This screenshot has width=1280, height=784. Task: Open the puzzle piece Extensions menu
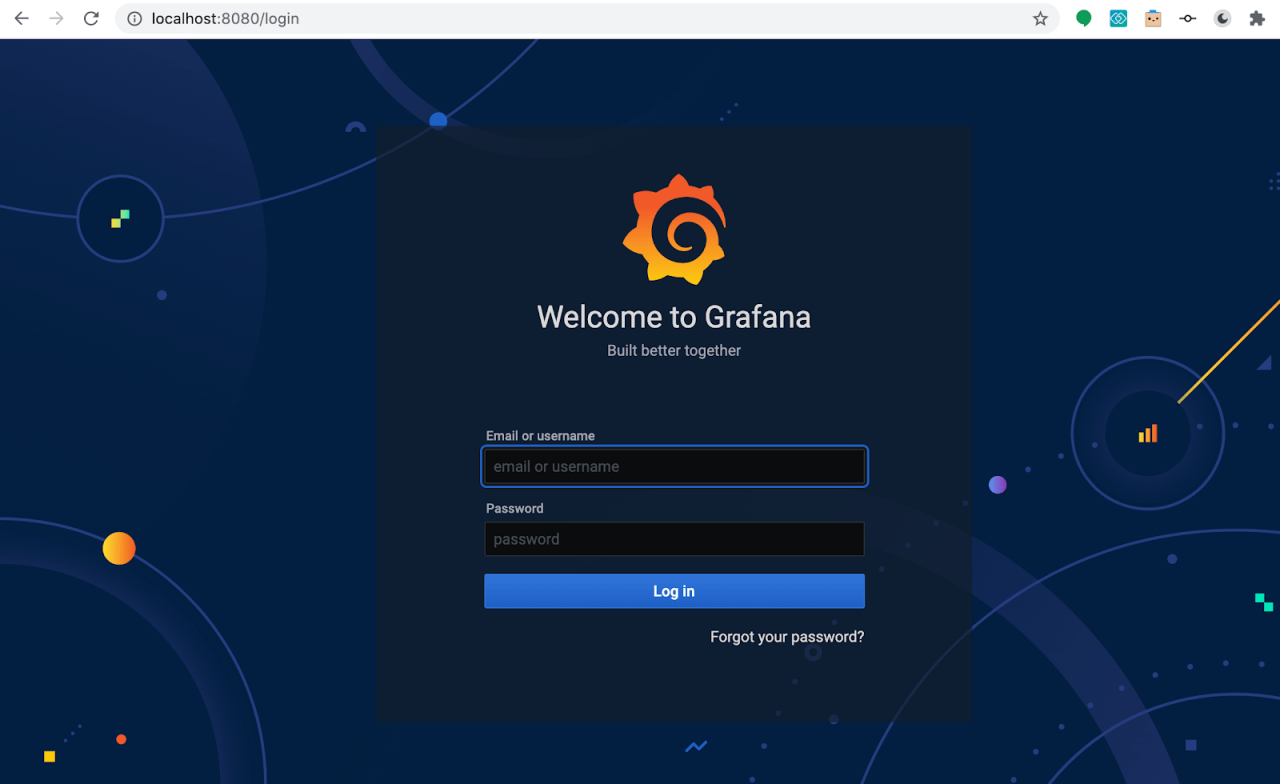point(1257,19)
